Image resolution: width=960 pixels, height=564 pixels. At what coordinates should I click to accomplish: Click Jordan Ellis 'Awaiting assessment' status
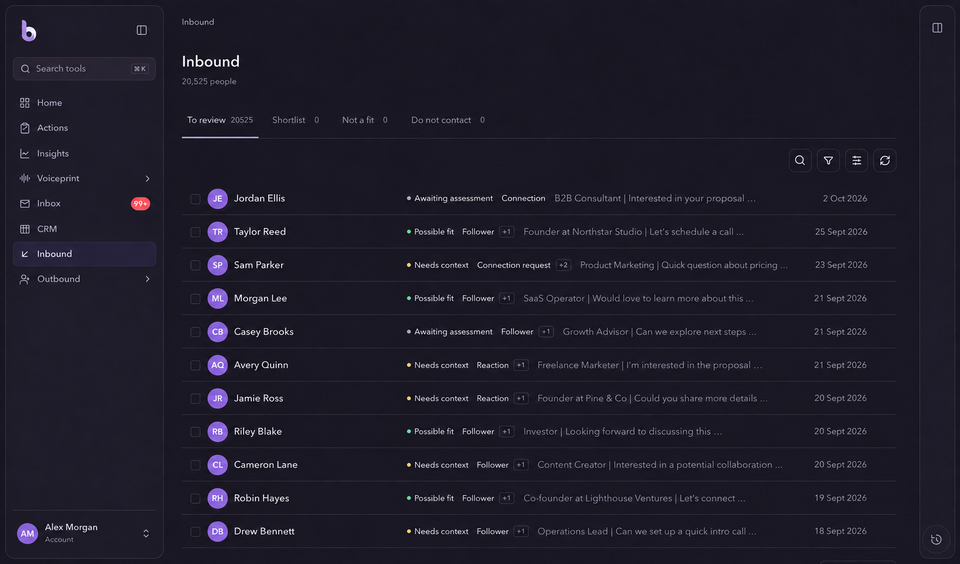449,198
